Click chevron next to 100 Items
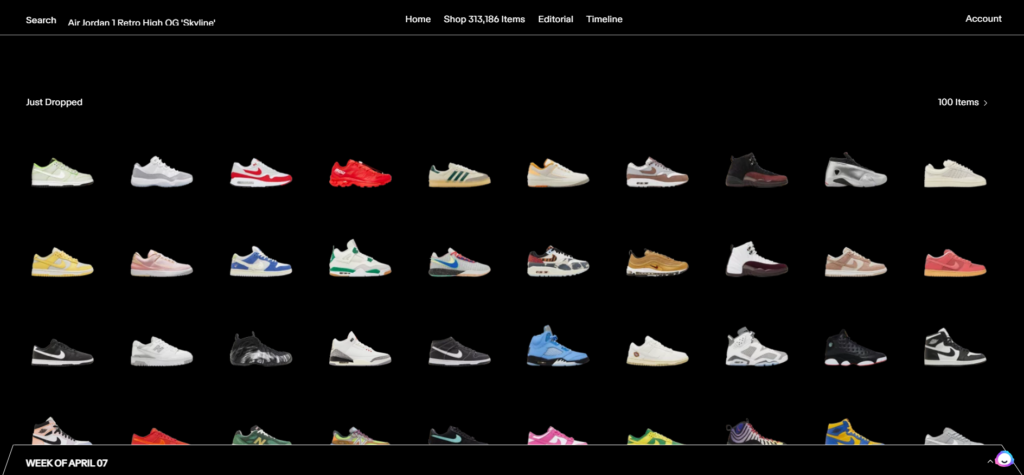Image resolution: width=1024 pixels, height=475 pixels. [x=986, y=103]
